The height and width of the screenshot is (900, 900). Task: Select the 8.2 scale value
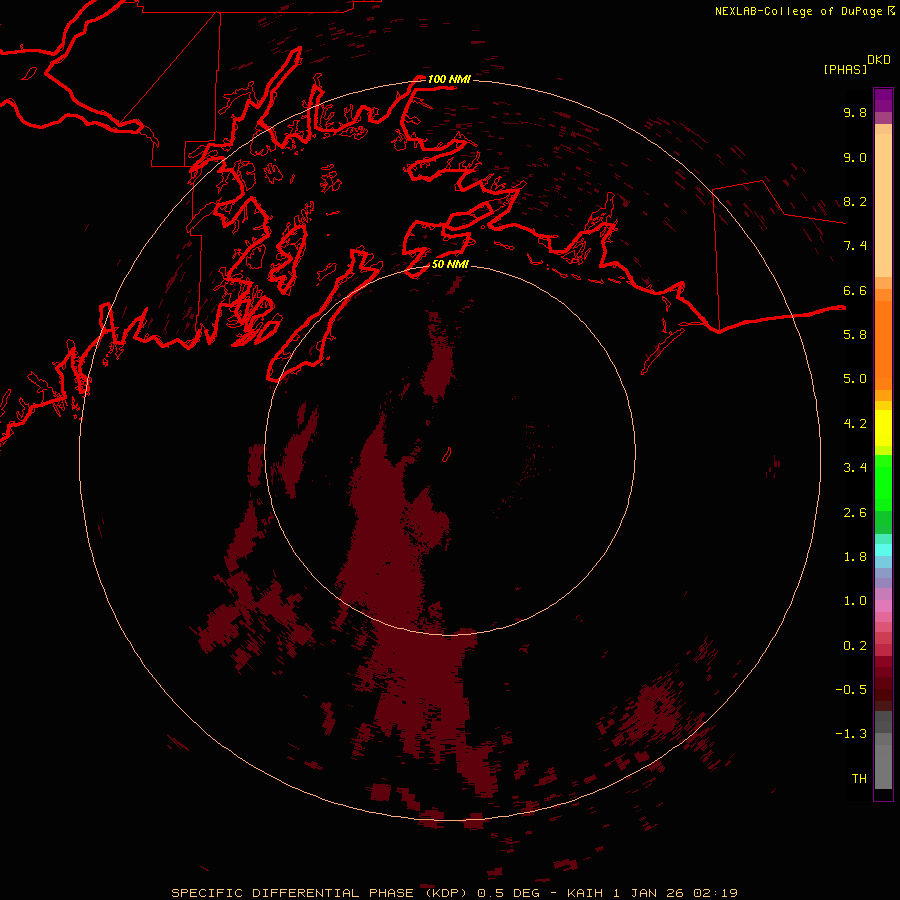point(855,201)
